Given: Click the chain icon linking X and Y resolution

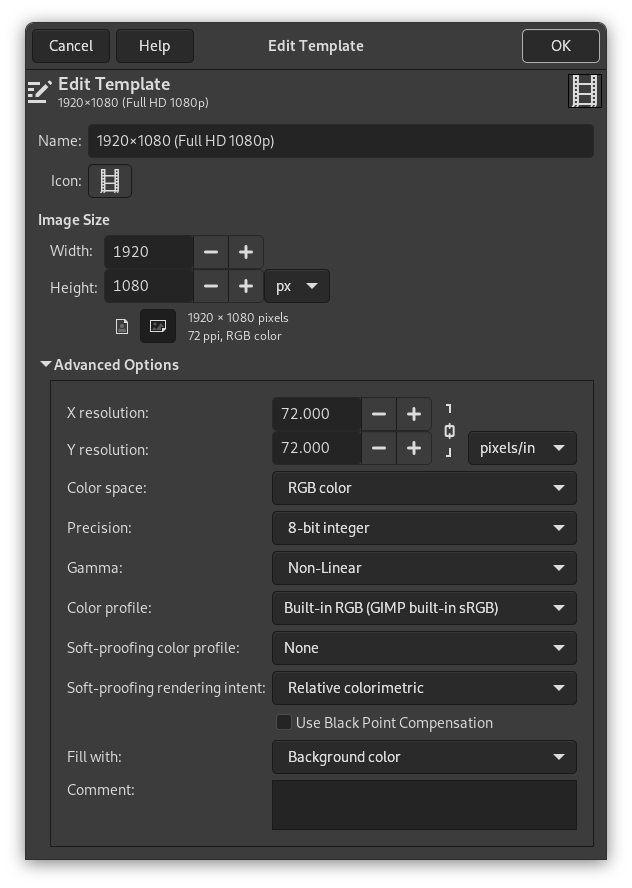Looking at the screenshot, I should 448,431.
